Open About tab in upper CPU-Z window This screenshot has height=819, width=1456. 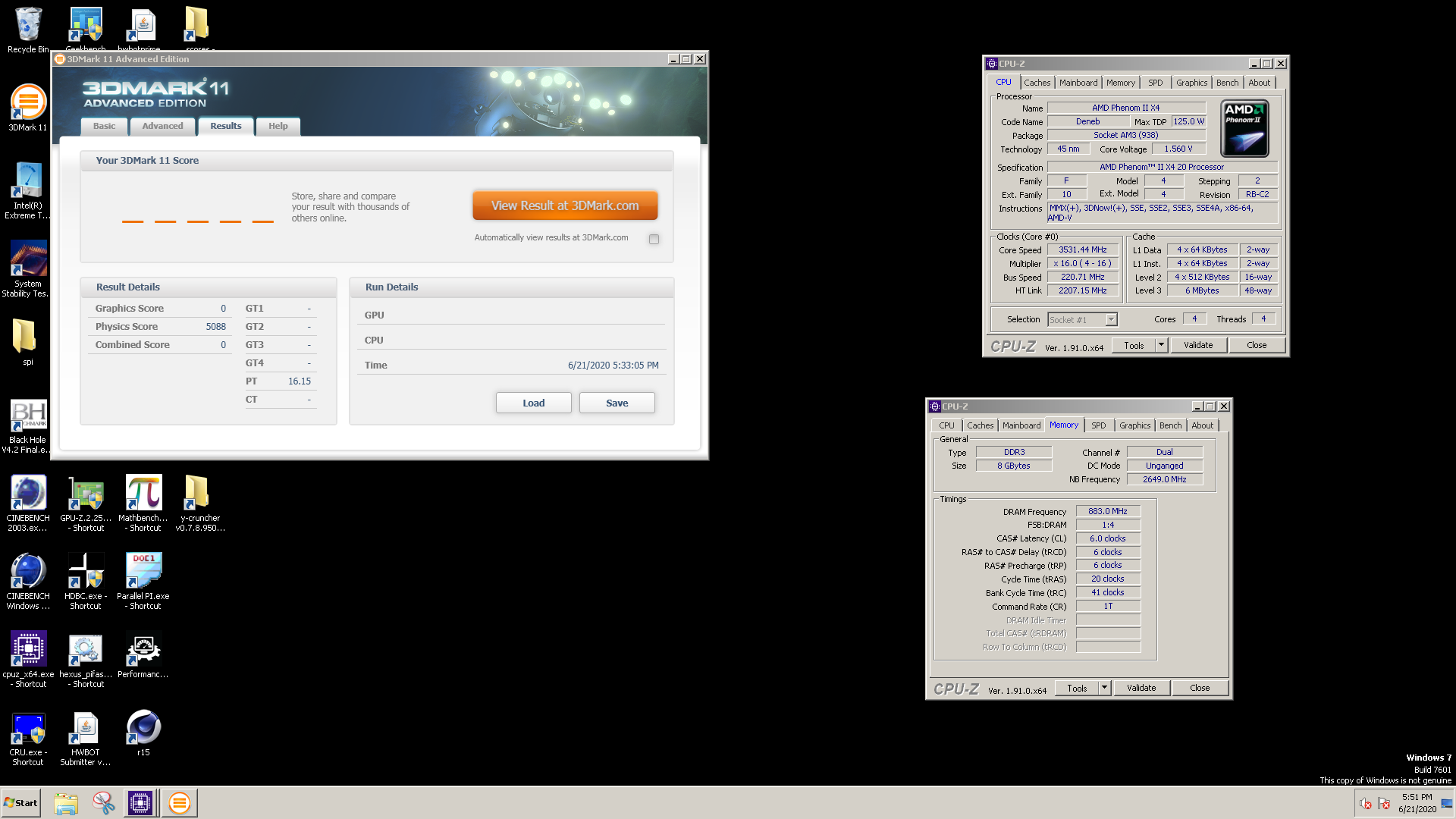pos(1259,83)
